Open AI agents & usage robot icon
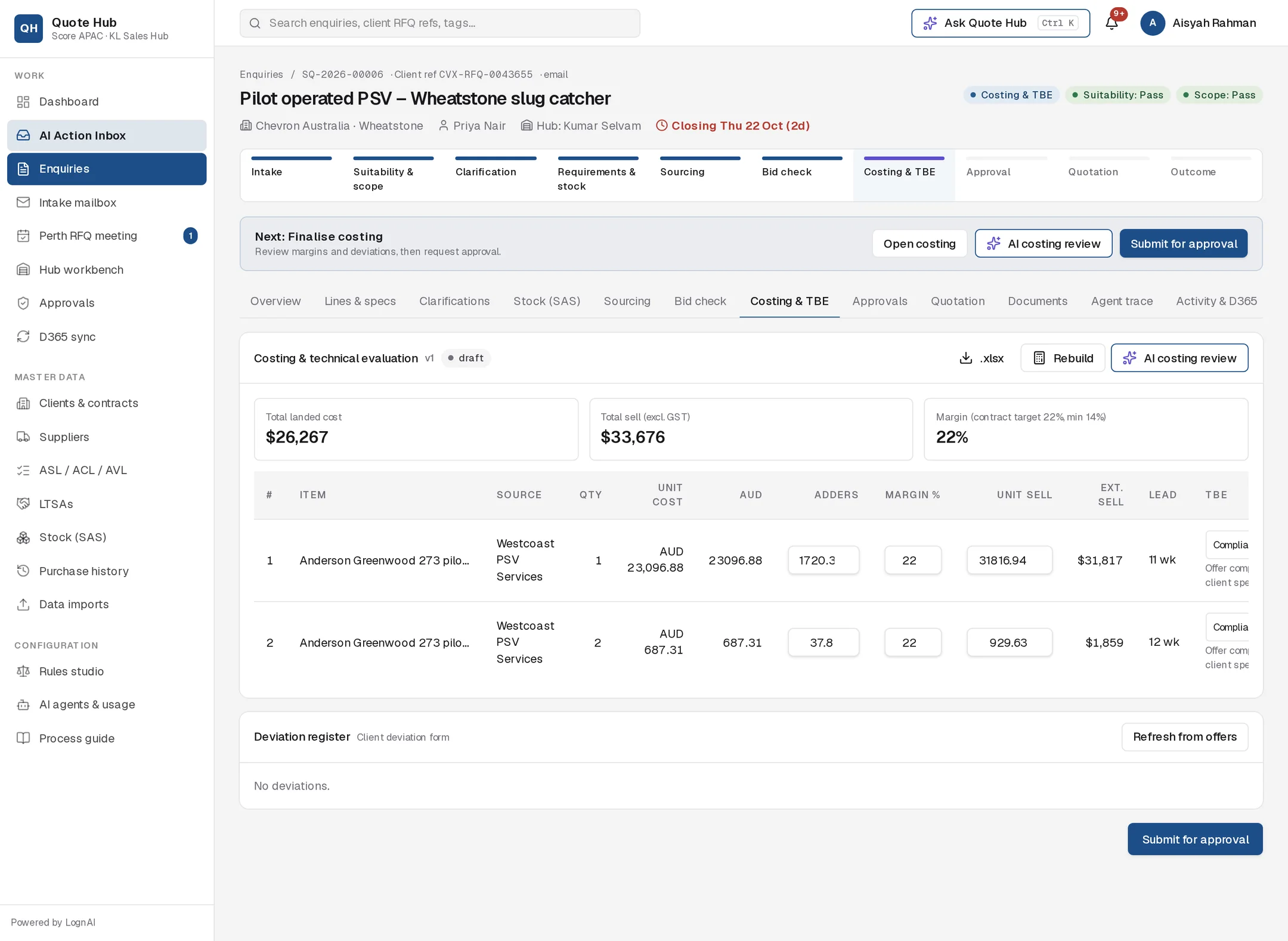 [x=23, y=705]
